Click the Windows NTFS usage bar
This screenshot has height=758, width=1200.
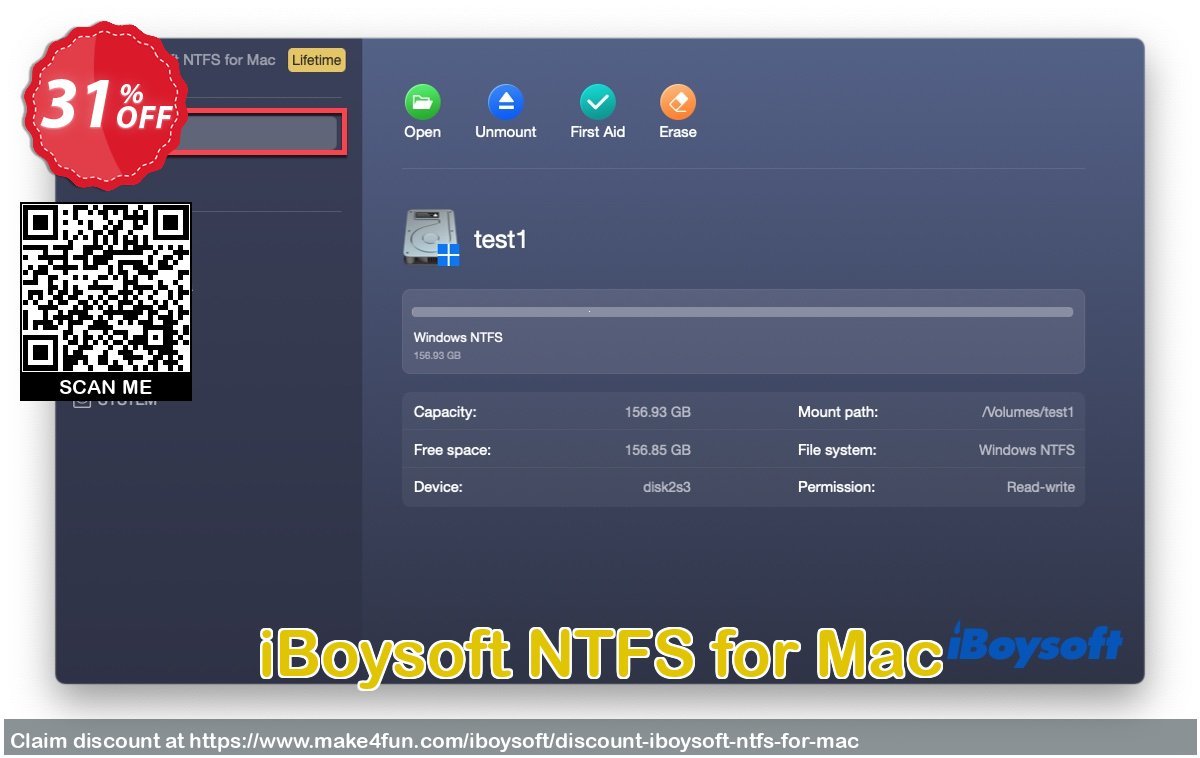point(742,312)
